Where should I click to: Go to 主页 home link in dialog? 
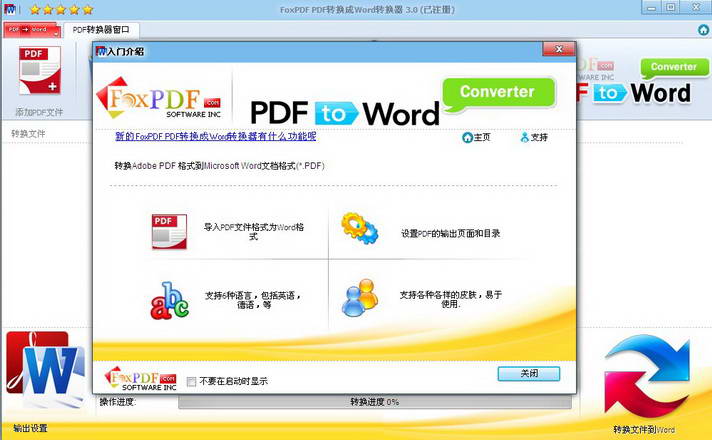tap(476, 137)
